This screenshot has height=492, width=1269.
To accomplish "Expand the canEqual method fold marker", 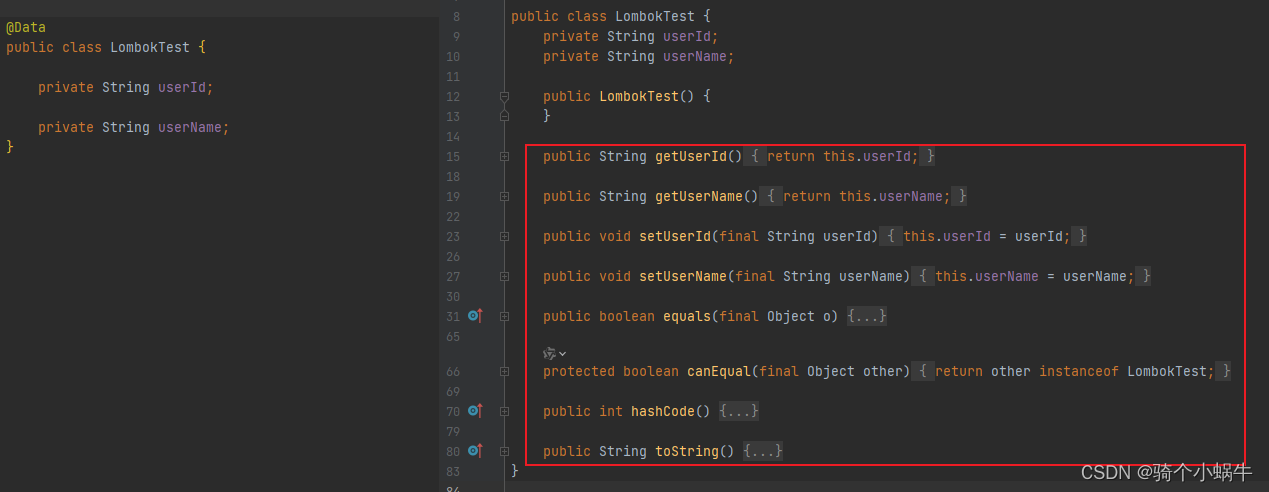I will pyautogui.click(x=504, y=372).
